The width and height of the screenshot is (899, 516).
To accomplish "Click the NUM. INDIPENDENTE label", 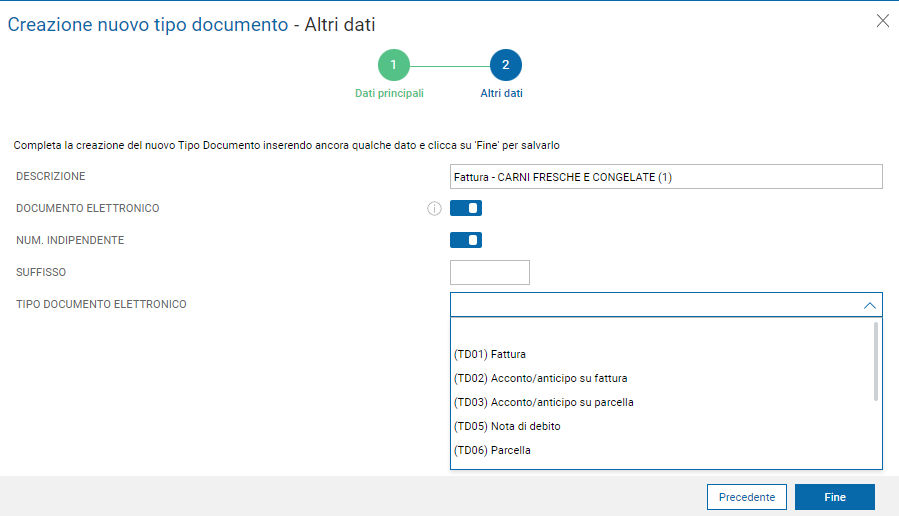I will 70,240.
